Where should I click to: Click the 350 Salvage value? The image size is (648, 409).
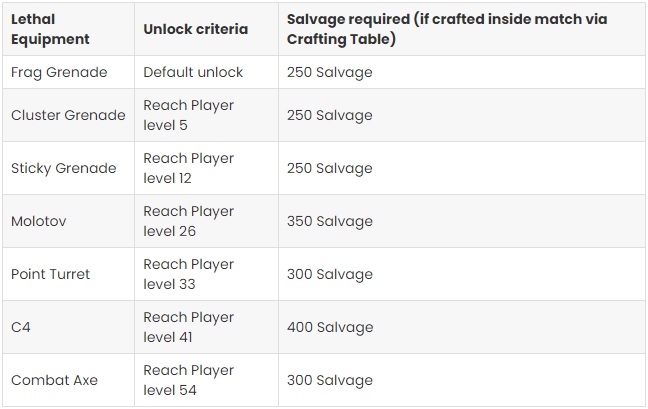click(x=330, y=221)
